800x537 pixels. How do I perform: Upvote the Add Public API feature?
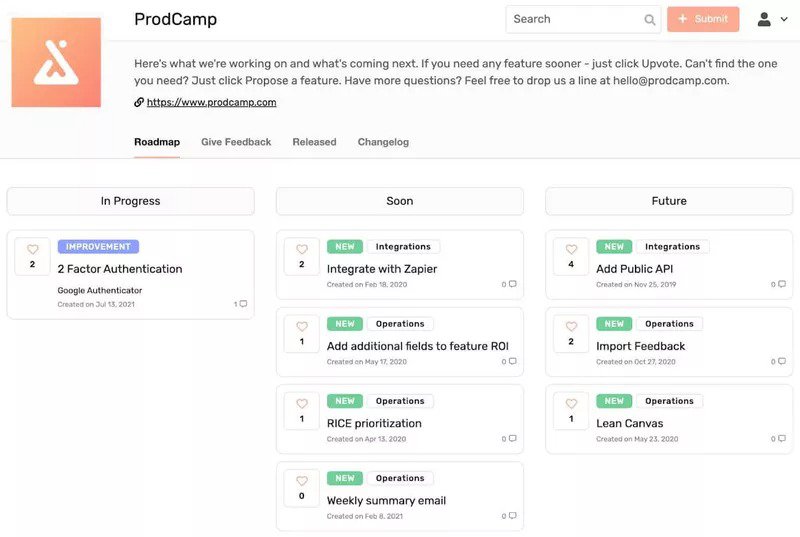tap(571, 250)
